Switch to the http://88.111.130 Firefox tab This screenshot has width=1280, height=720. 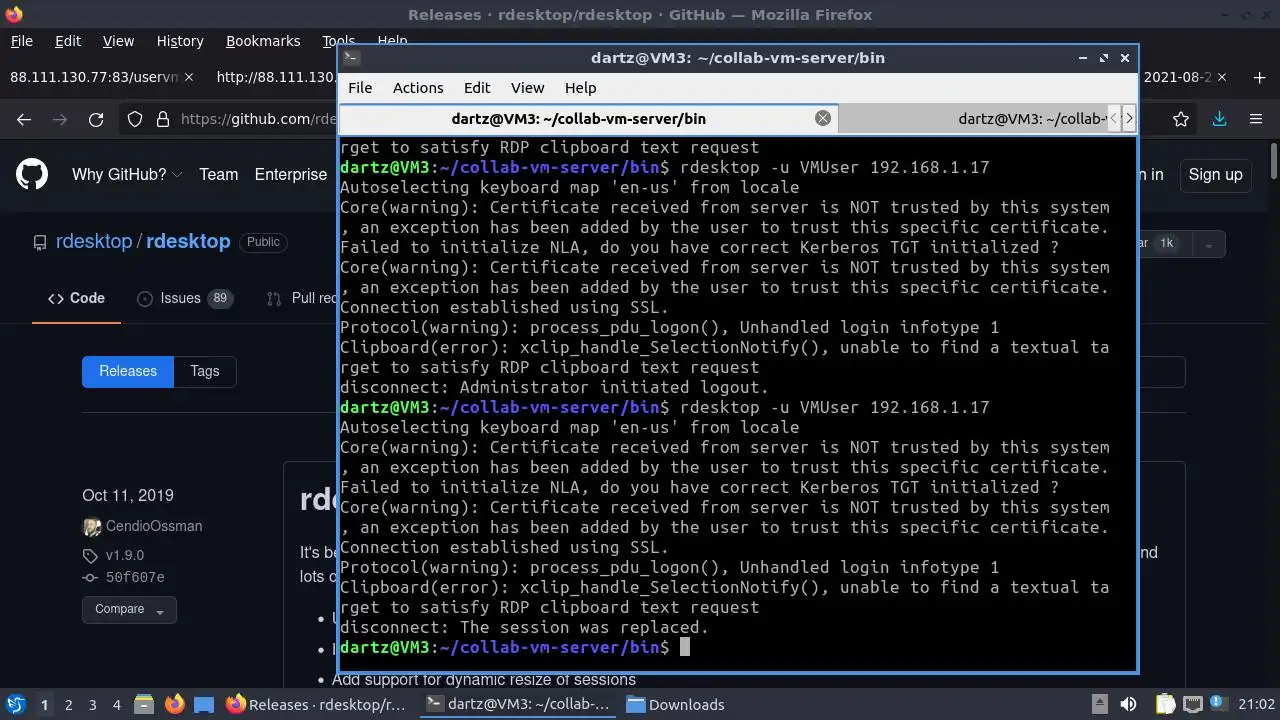(275, 77)
